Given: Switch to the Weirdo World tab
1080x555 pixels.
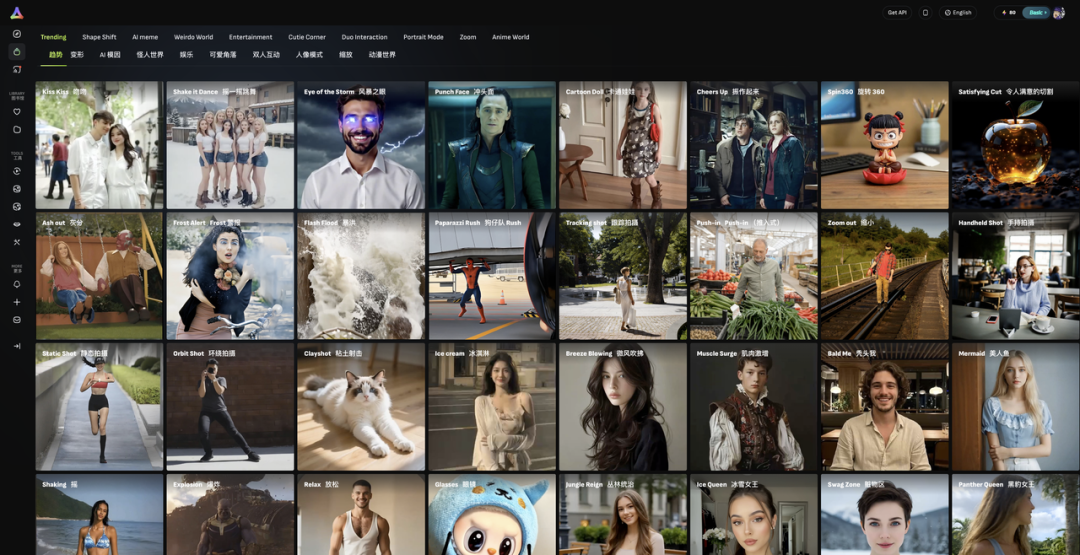Looking at the screenshot, I should tap(194, 37).
